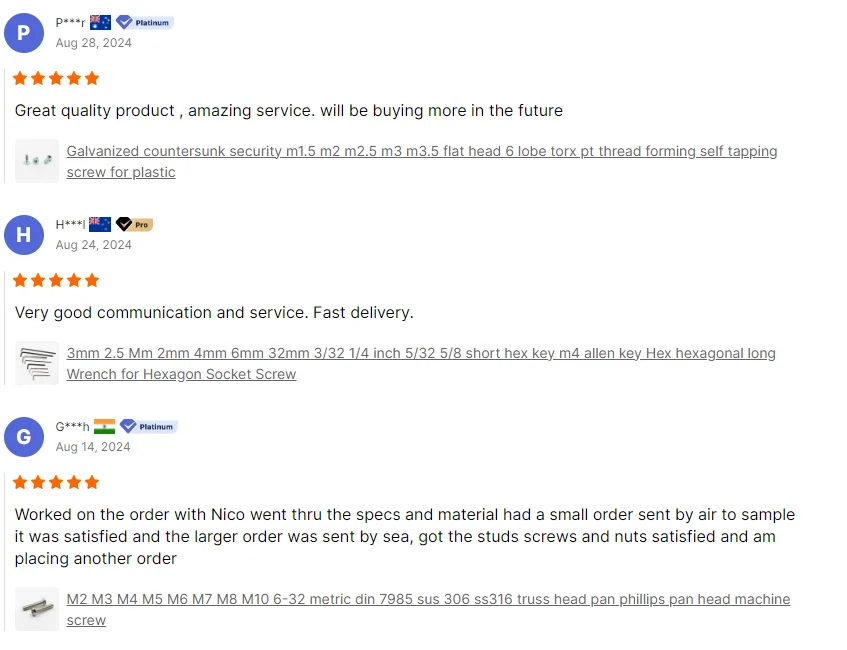Click reviewer P's round avatar icon
This screenshot has height=650, width=847.
tap(24, 33)
